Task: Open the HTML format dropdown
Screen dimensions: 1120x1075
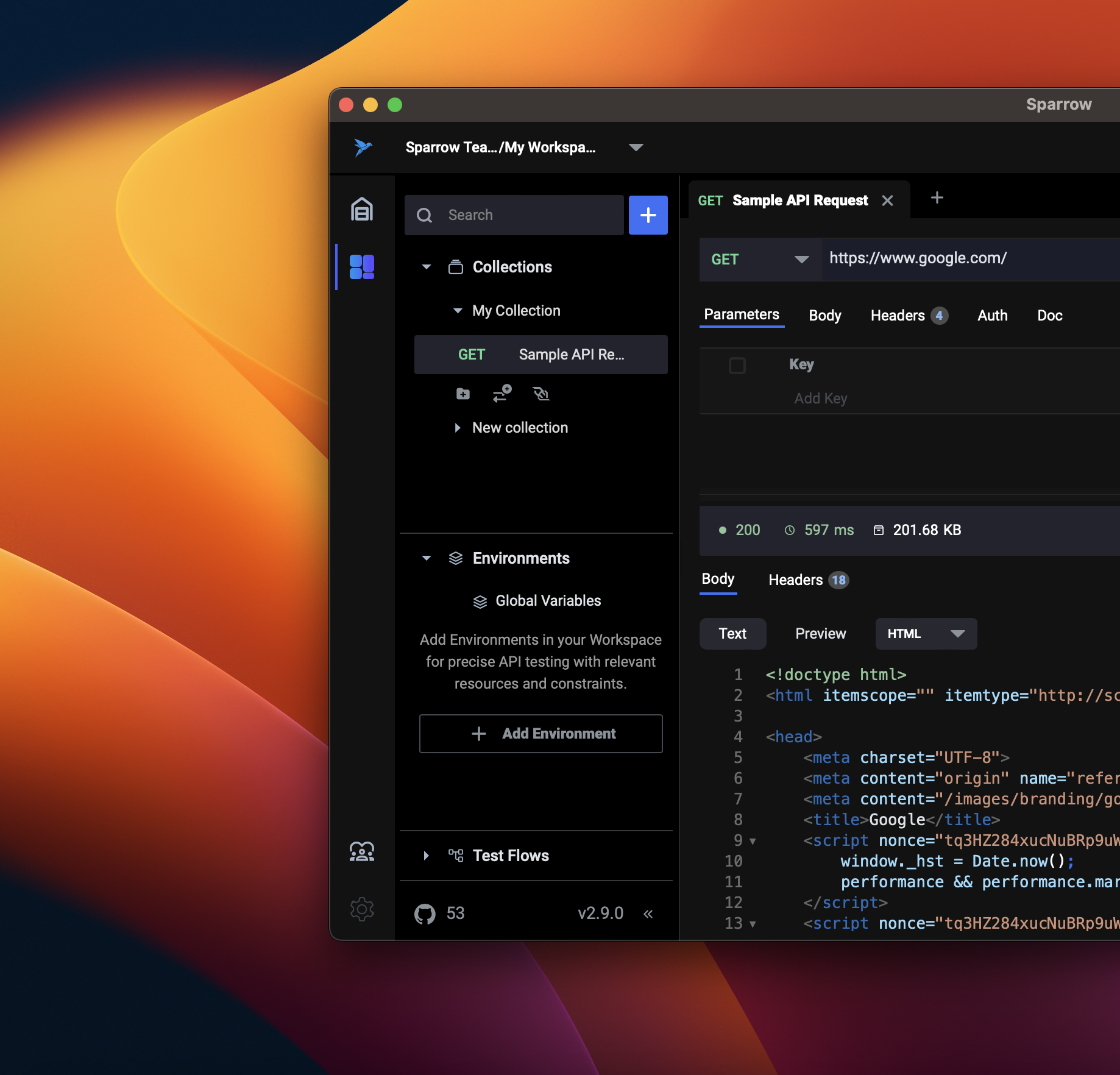Action: pos(926,634)
